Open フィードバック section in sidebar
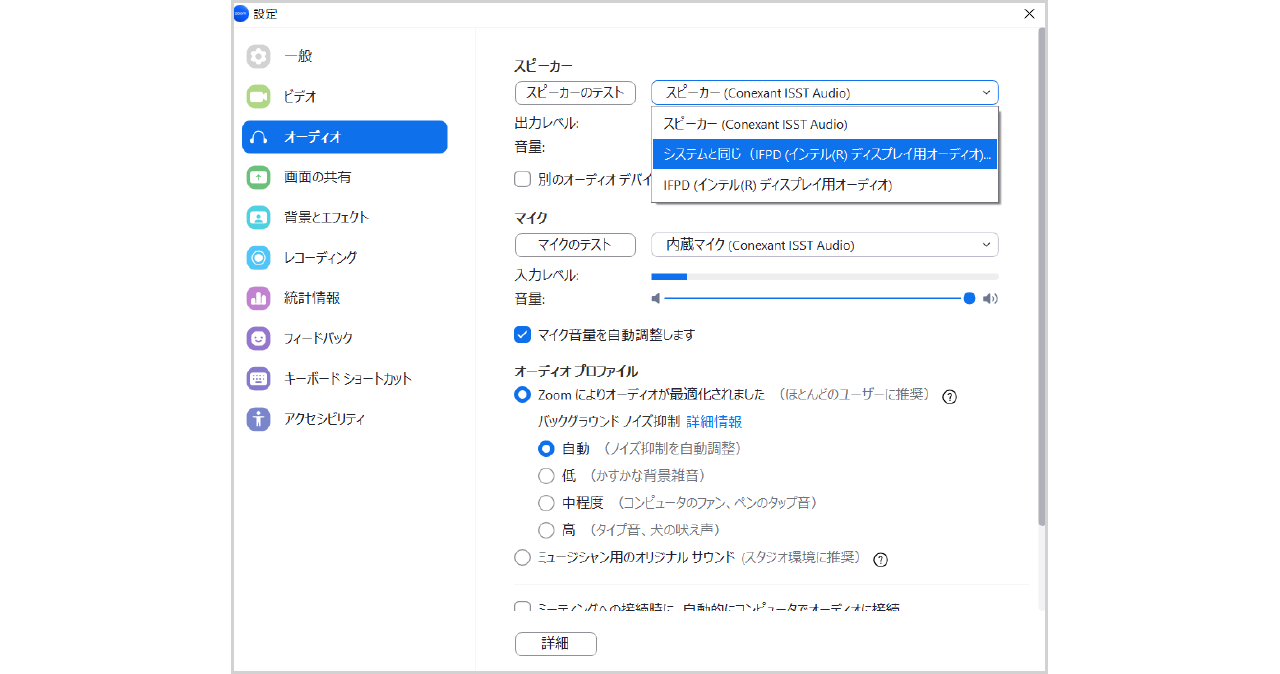1280x674 pixels. [x=318, y=338]
